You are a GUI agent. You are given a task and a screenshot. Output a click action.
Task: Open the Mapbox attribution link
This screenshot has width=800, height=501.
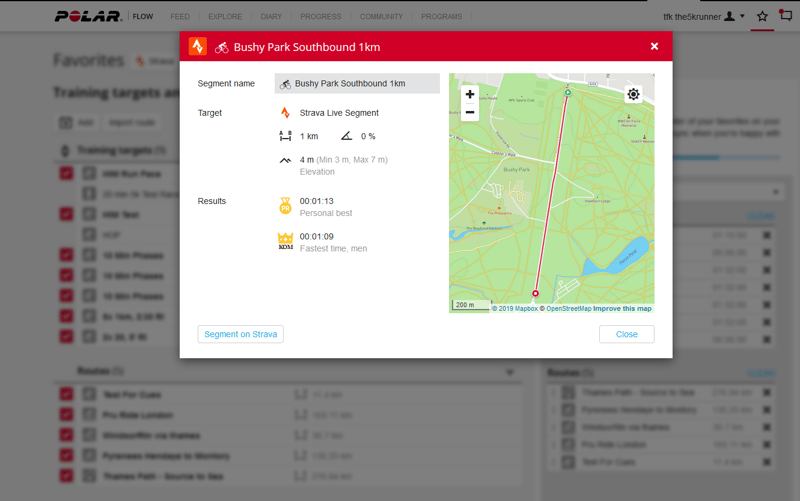pos(515,309)
